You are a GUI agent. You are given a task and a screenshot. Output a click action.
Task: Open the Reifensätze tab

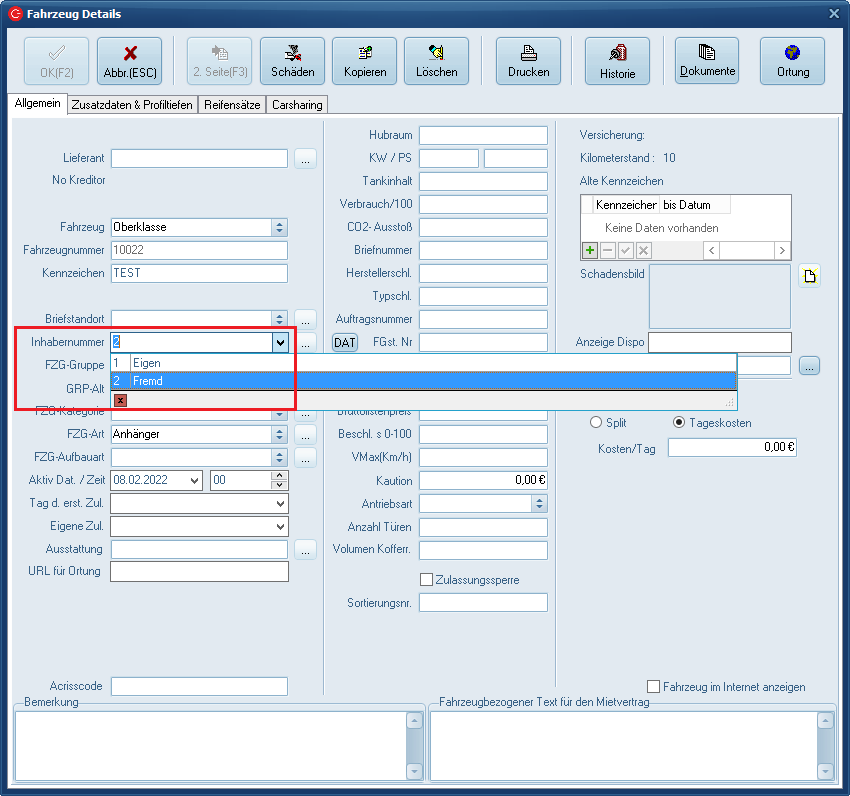232,105
